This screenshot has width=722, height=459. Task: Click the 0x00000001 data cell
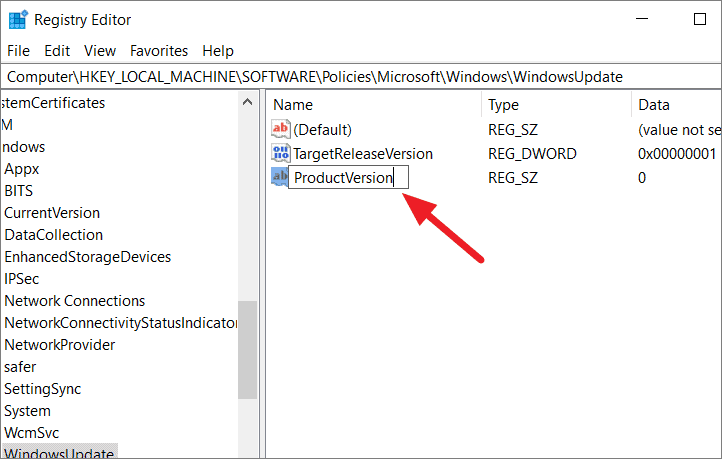[x=677, y=154]
